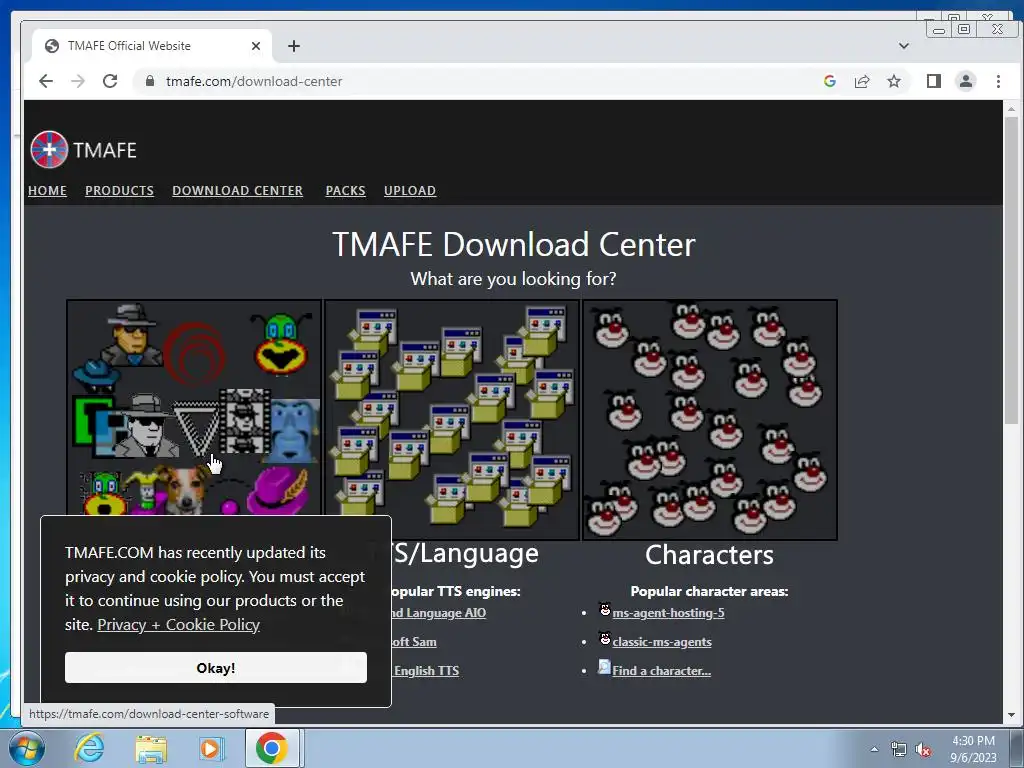1024x768 pixels.
Task: Open the Find a character... link
Action: (662, 671)
